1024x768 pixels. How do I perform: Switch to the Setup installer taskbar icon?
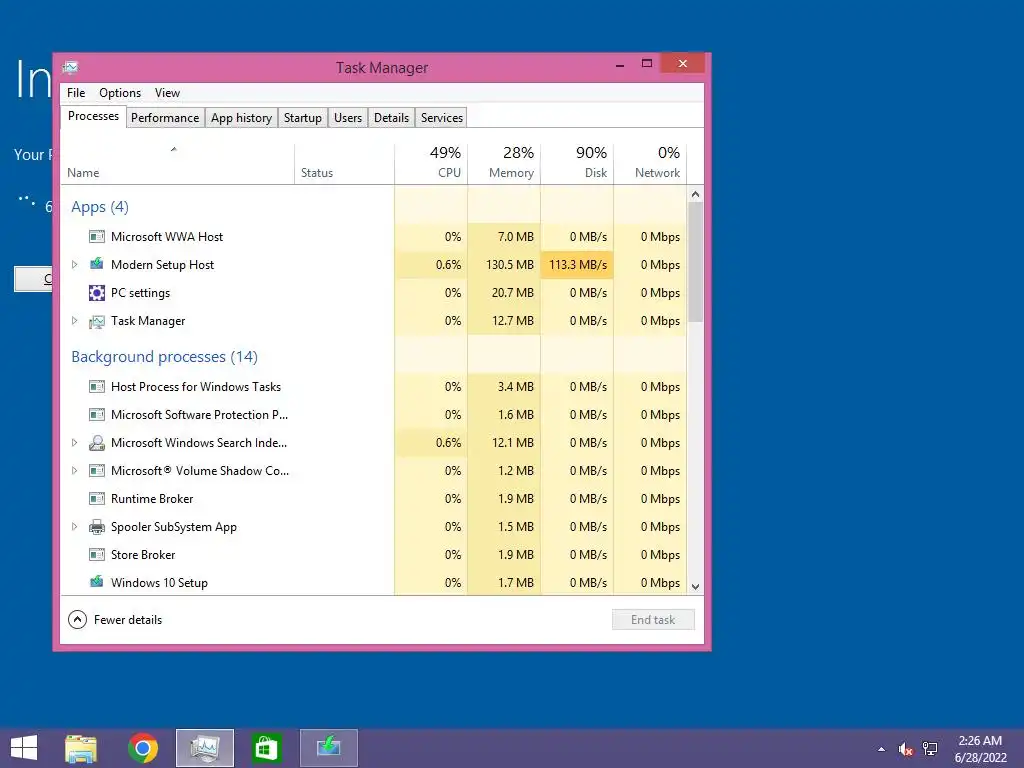328,748
